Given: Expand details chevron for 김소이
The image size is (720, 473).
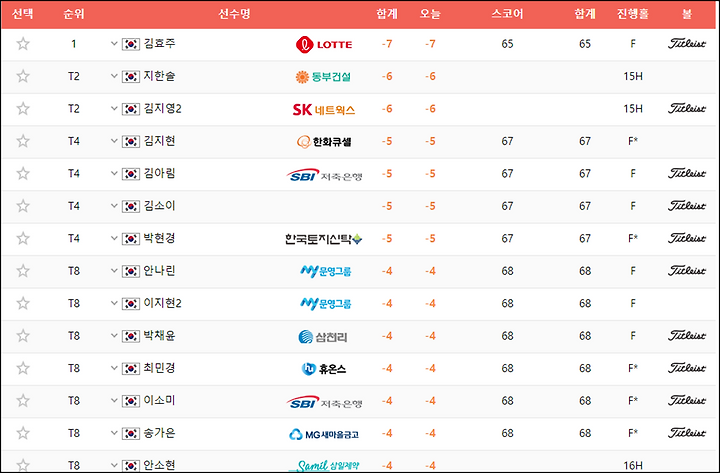Looking at the screenshot, I should coord(114,206).
